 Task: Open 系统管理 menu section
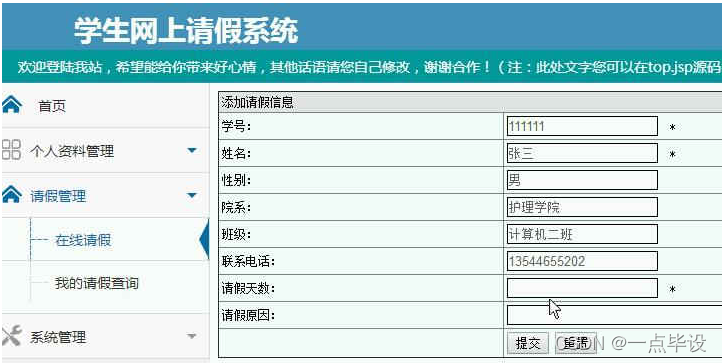point(58,337)
